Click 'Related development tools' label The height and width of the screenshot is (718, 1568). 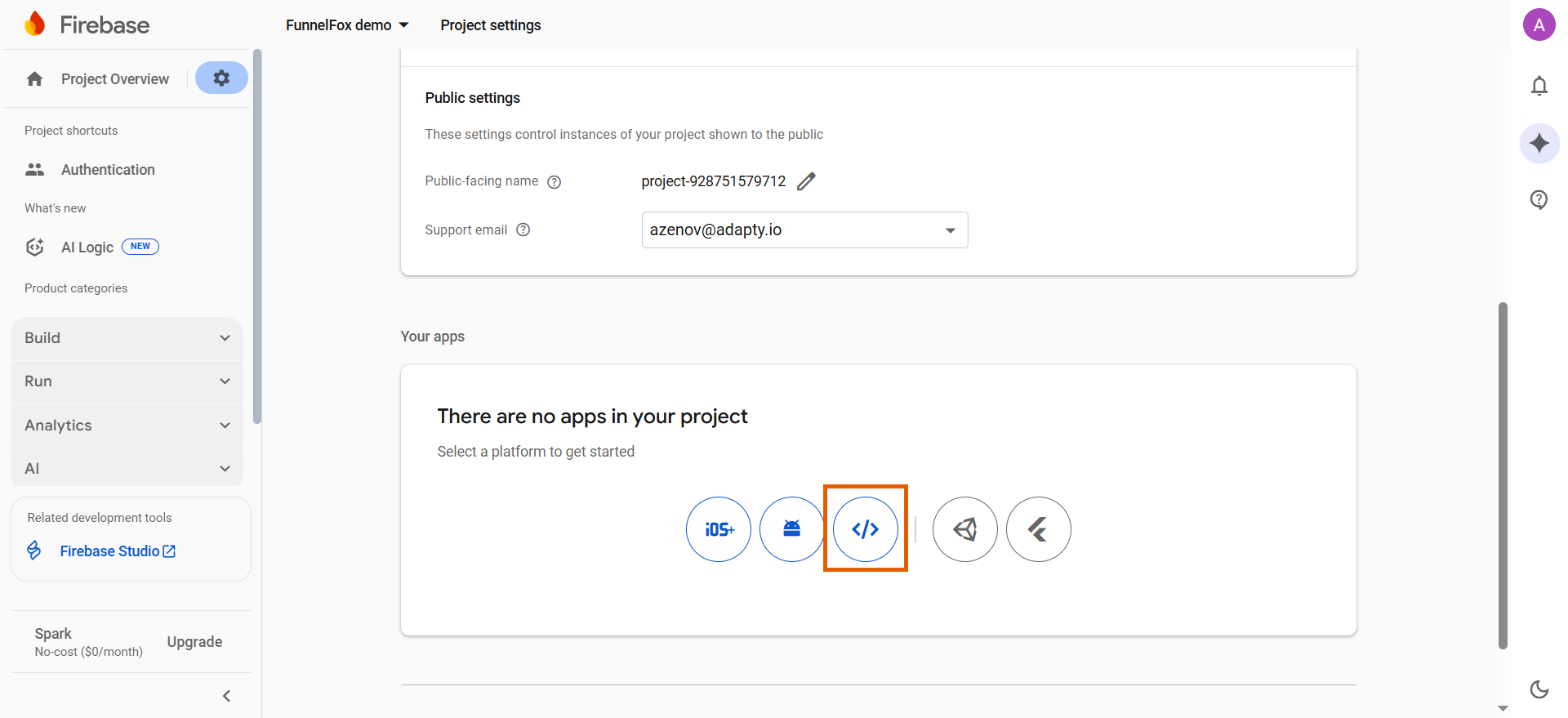[x=100, y=518]
